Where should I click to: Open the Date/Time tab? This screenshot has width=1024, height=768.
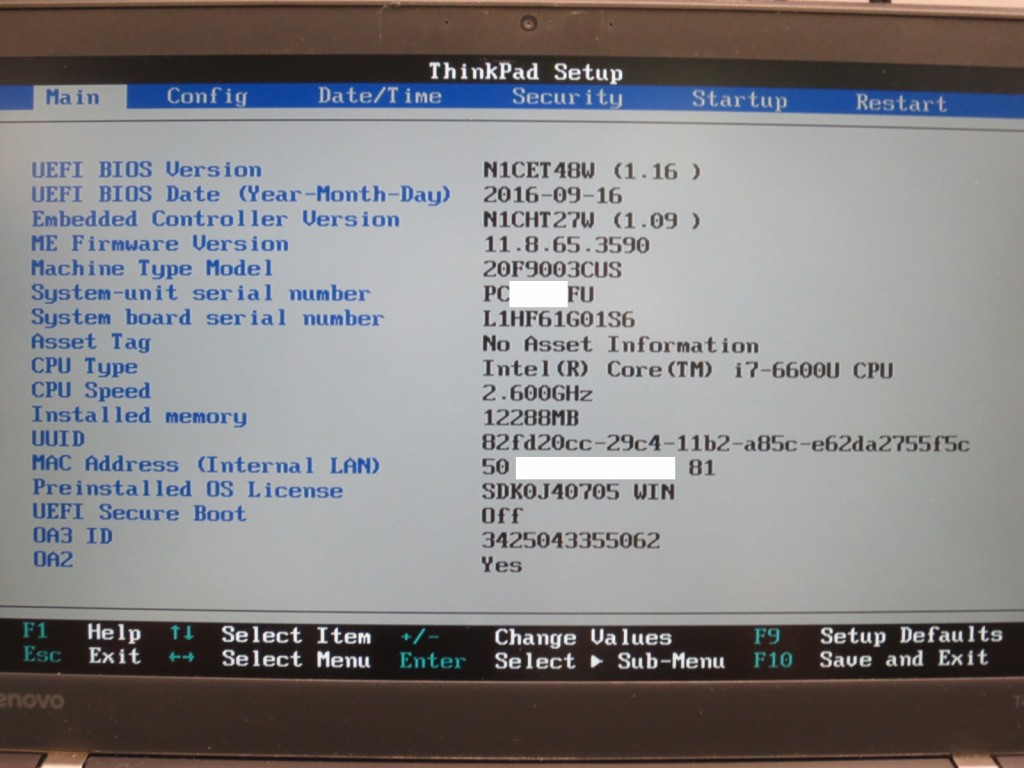(x=379, y=97)
